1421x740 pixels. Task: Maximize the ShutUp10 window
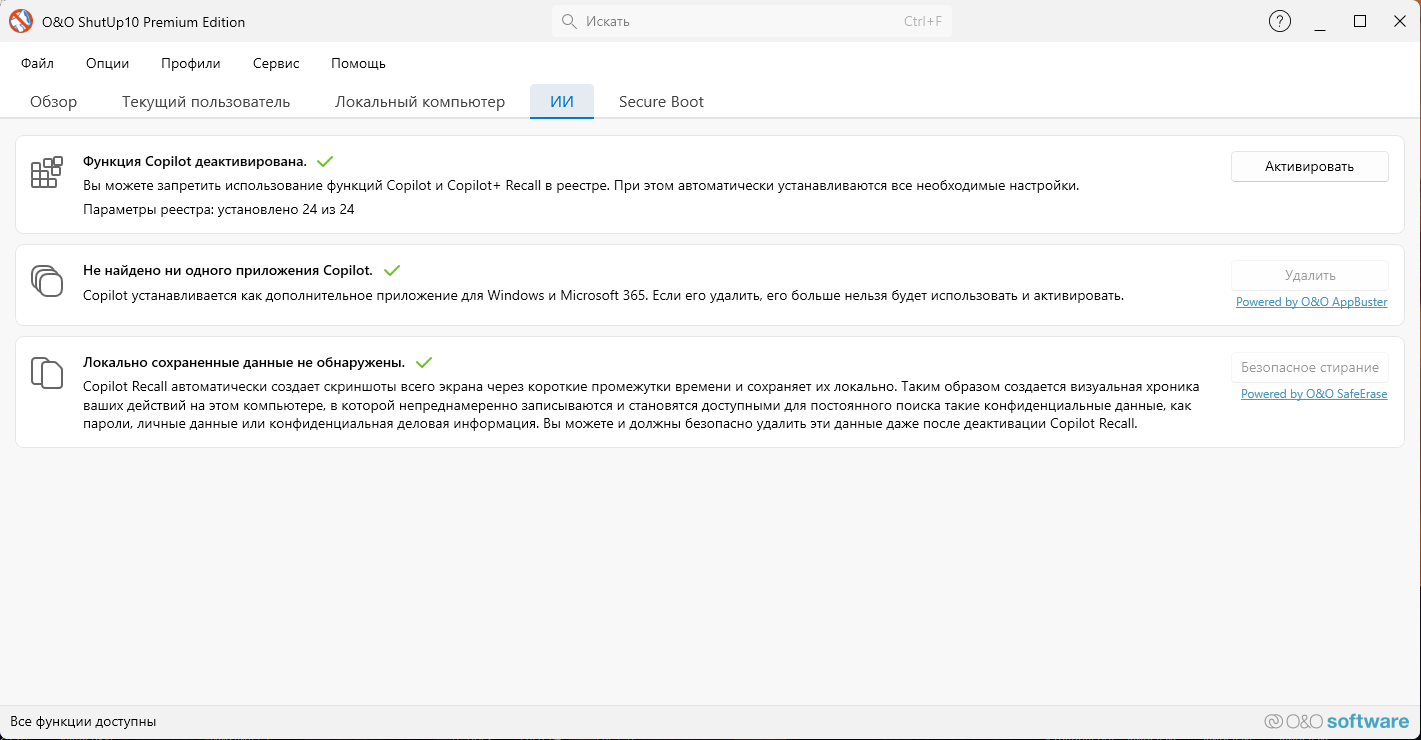pyautogui.click(x=1360, y=21)
